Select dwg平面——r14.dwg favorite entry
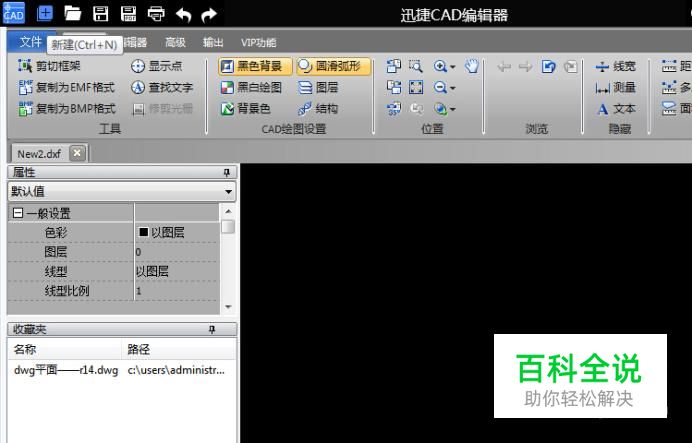This screenshot has height=443, width=692. pyautogui.click(x=66, y=370)
